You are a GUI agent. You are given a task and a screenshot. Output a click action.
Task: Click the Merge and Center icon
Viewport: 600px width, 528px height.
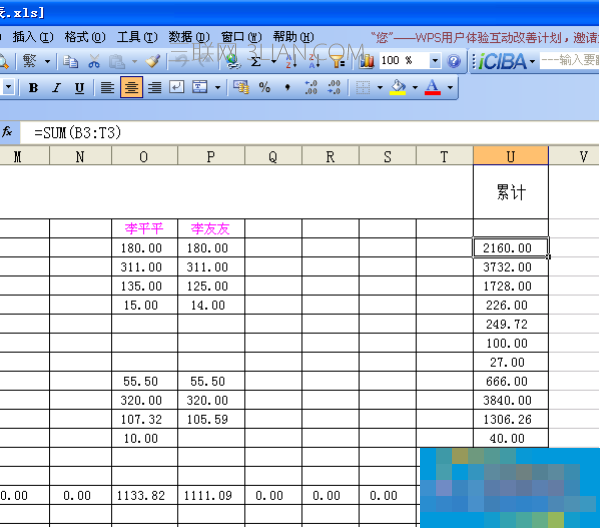[199, 87]
